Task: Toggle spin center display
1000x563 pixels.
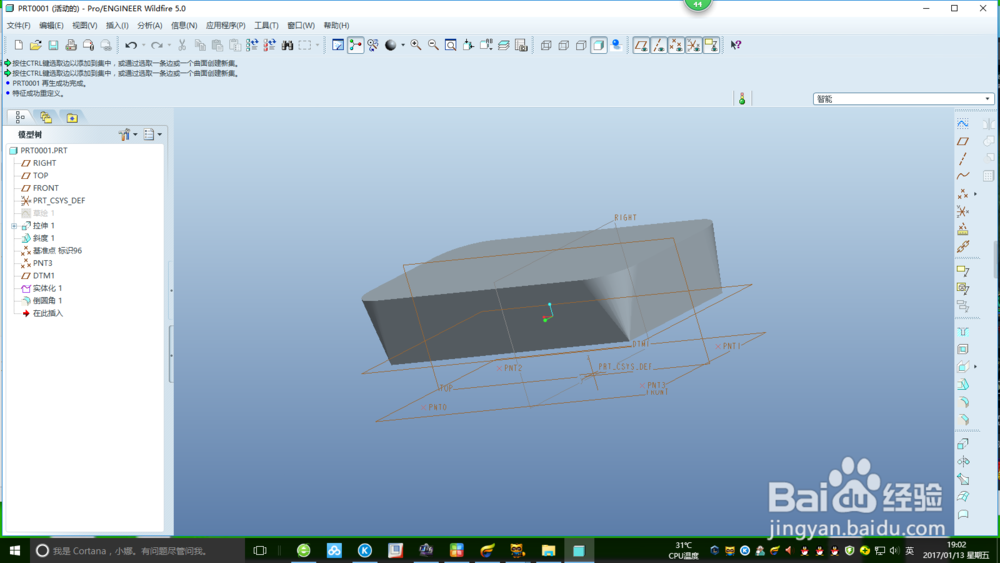Action: point(356,45)
